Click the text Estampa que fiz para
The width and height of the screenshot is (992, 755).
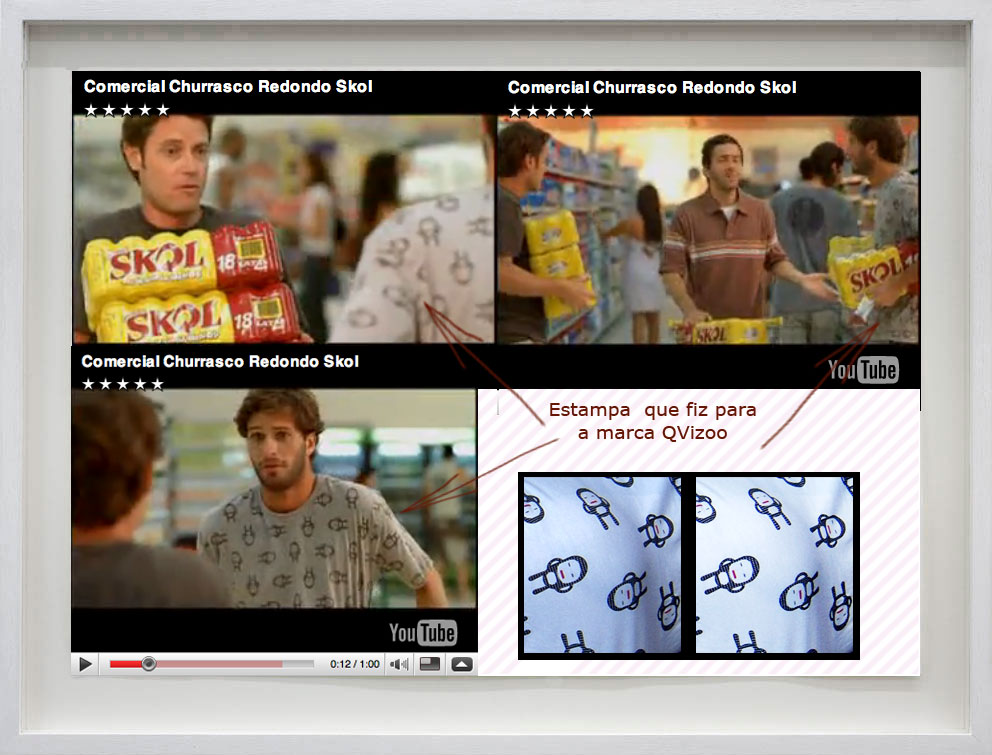pyautogui.click(x=652, y=410)
